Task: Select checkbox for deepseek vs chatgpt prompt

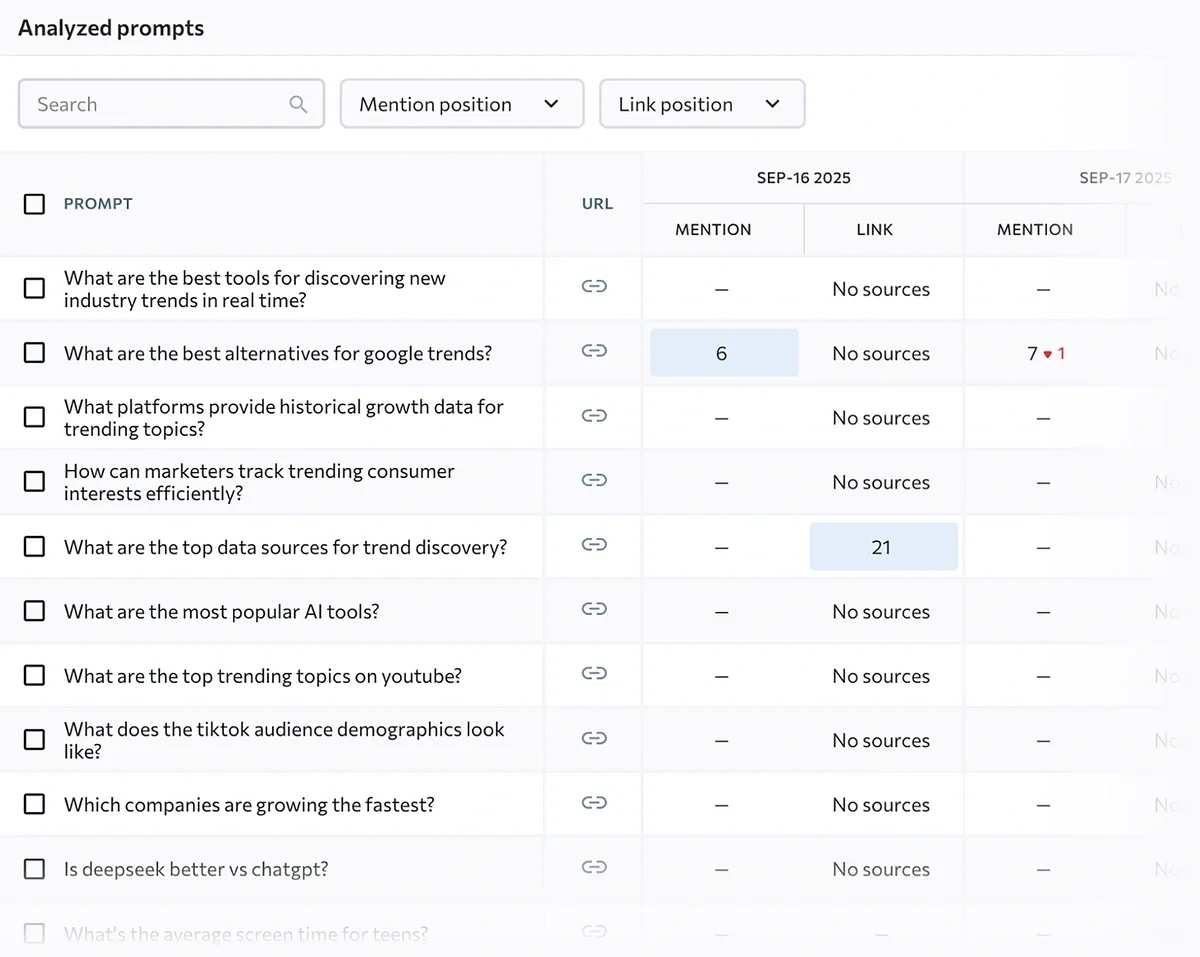Action: [34, 869]
